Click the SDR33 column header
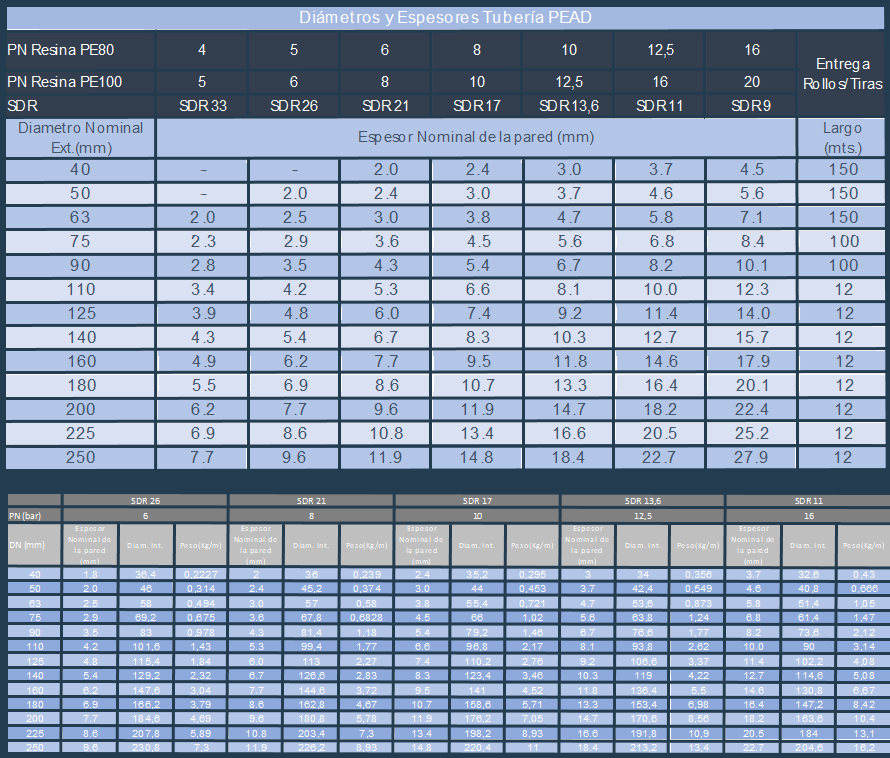This screenshot has height=758, width=890. 202,105
